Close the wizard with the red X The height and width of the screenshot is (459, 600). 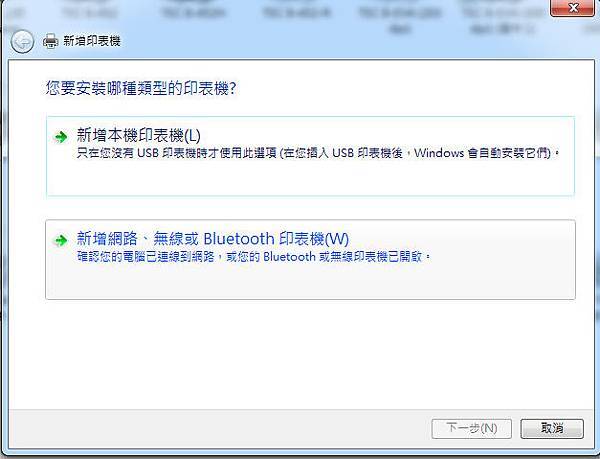(x=573, y=8)
